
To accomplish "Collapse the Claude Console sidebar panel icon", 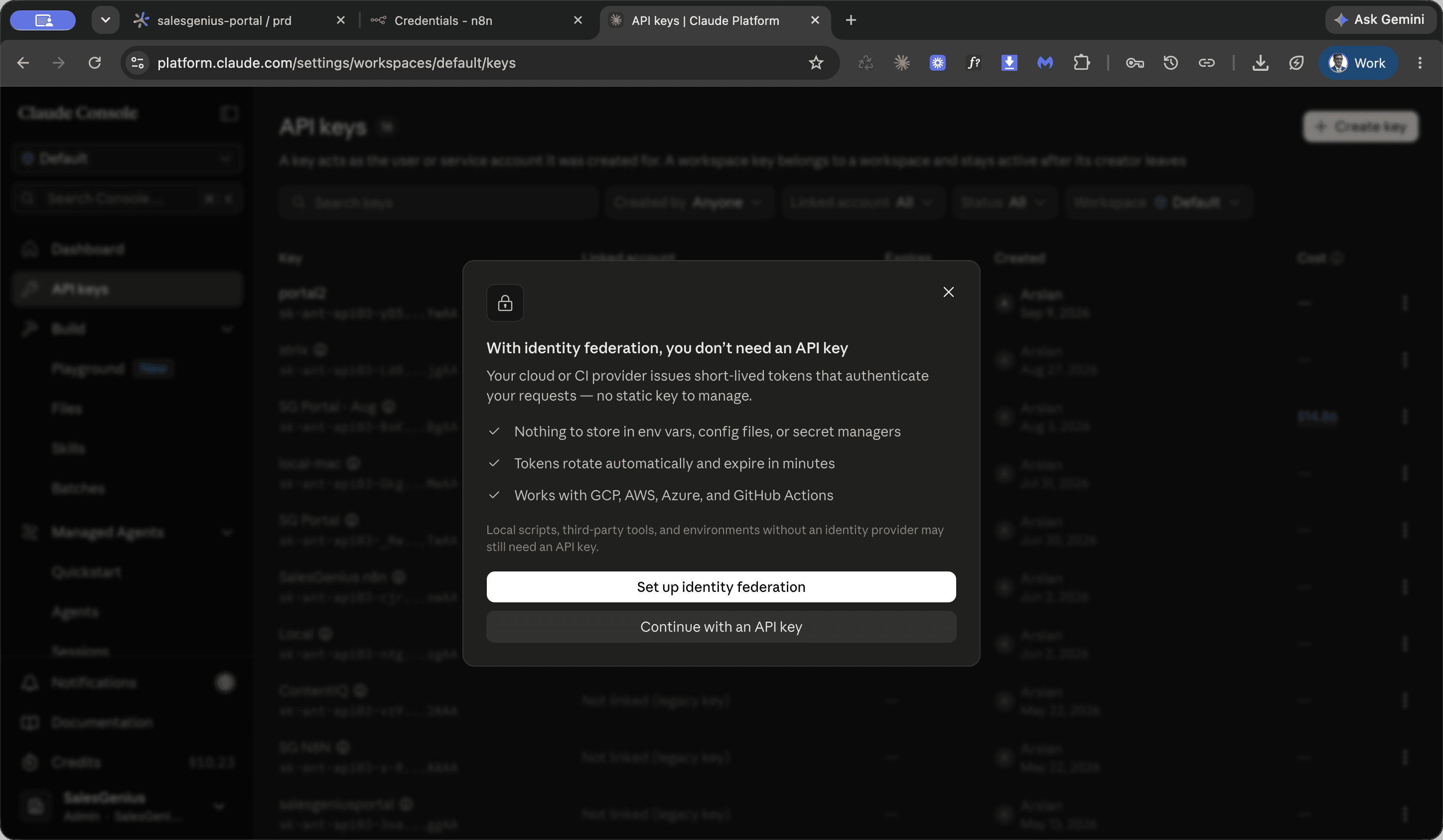I will click(x=229, y=114).
